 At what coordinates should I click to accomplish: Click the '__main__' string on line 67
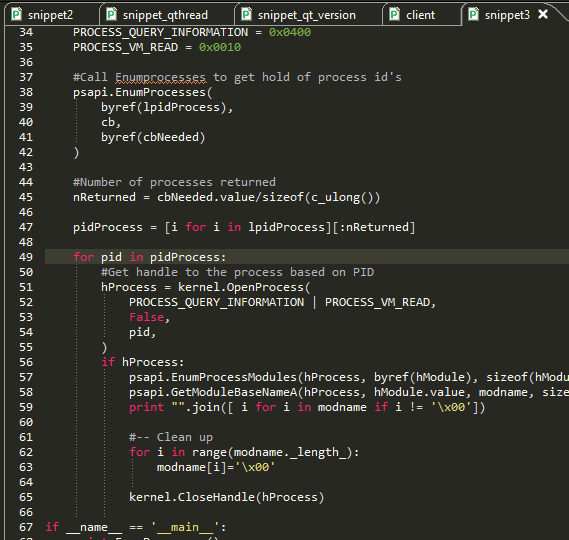pos(185,527)
